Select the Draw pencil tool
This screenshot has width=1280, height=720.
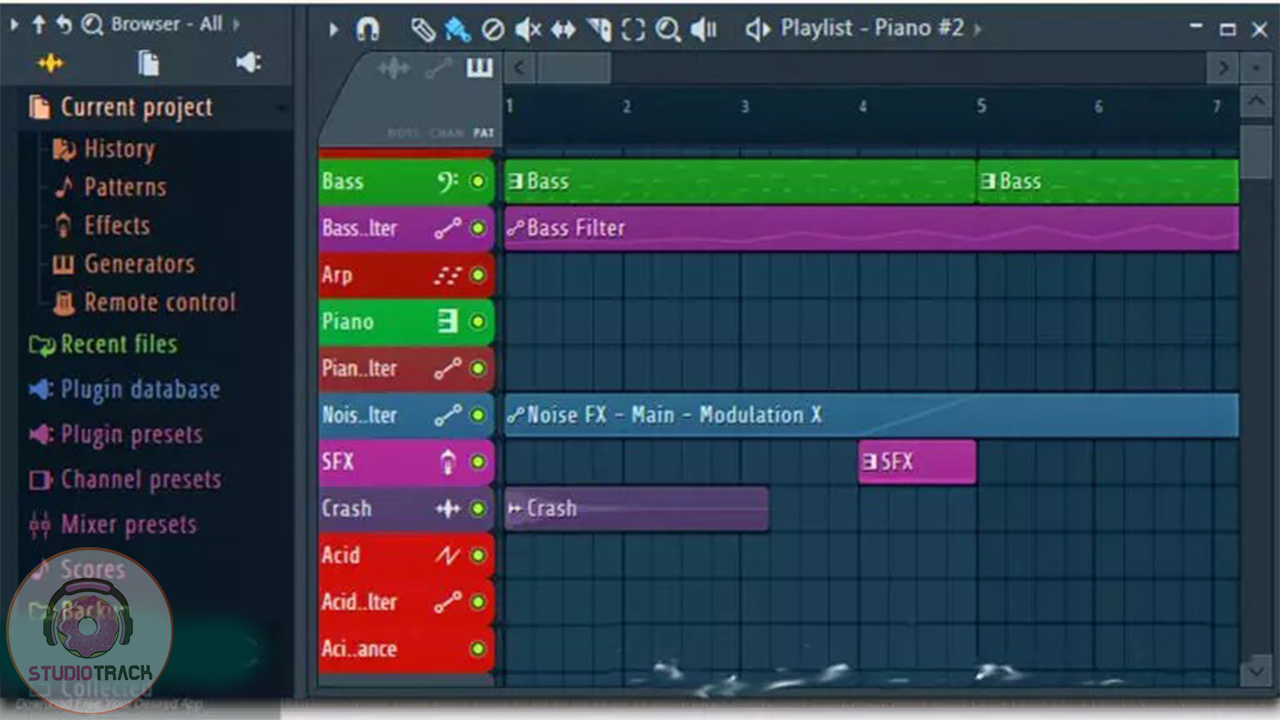tap(423, 29)
